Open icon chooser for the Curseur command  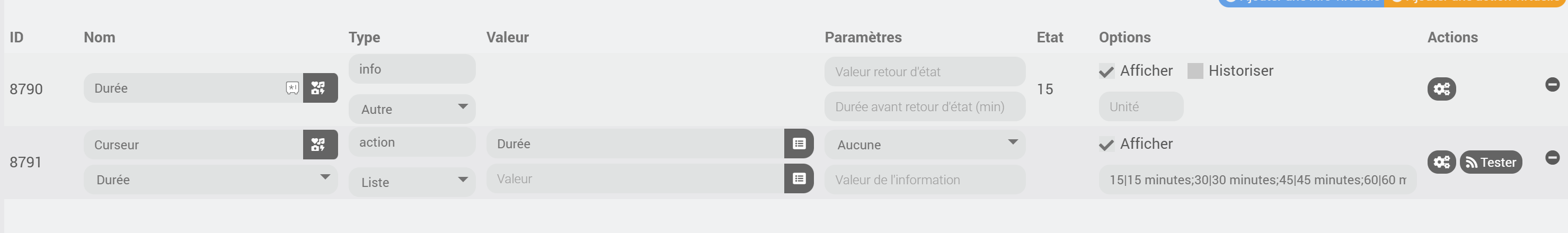click(x=320, y=145)
